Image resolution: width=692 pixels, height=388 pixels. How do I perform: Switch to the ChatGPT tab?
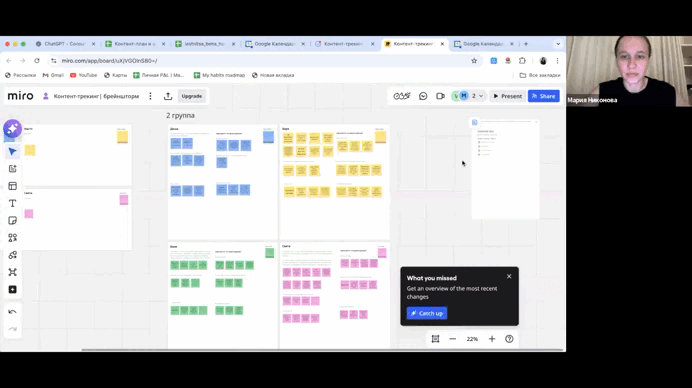pyautogui.click(x=65, y=44)
